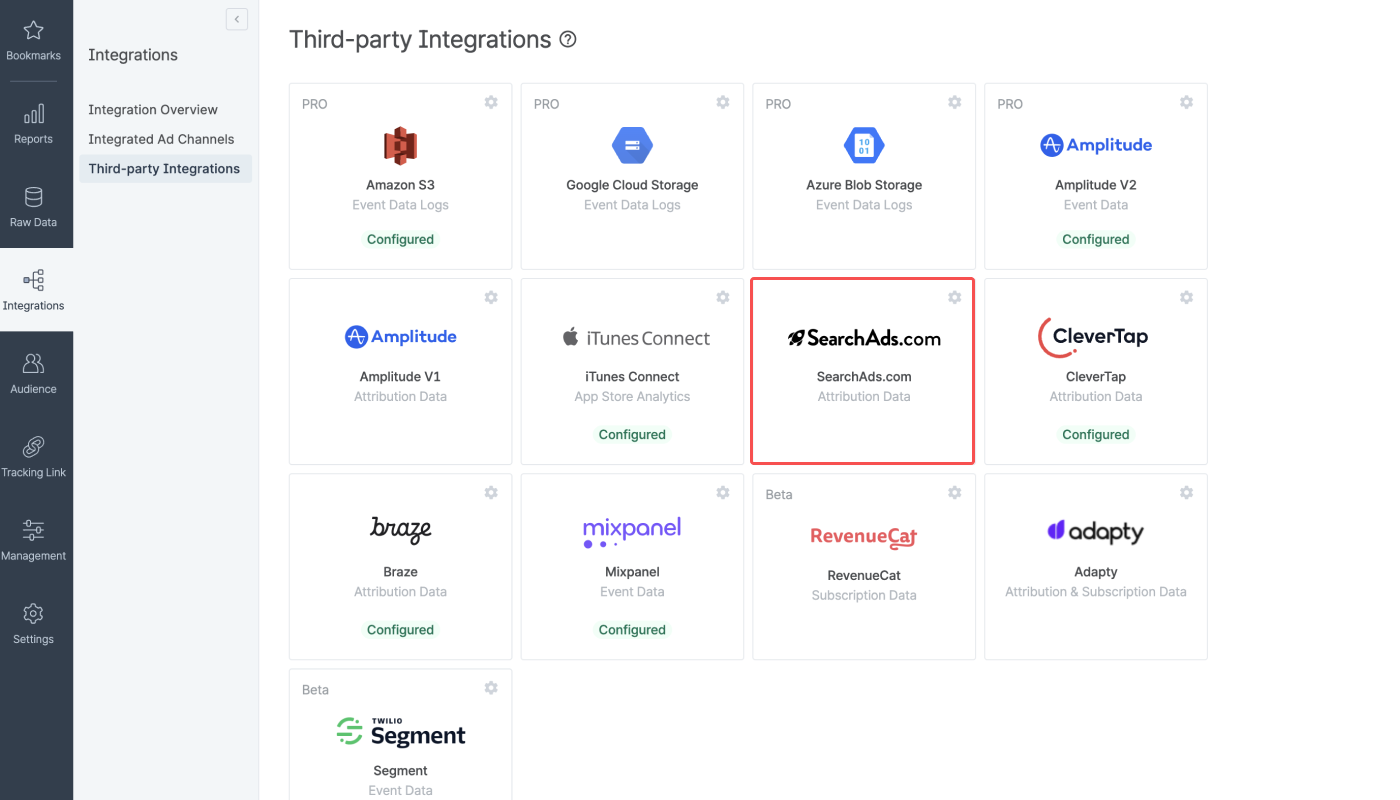Open settings gear on iTunes Connect card
The height and width of the screenshot is (800, 1400).
click(x=723, y=297)
